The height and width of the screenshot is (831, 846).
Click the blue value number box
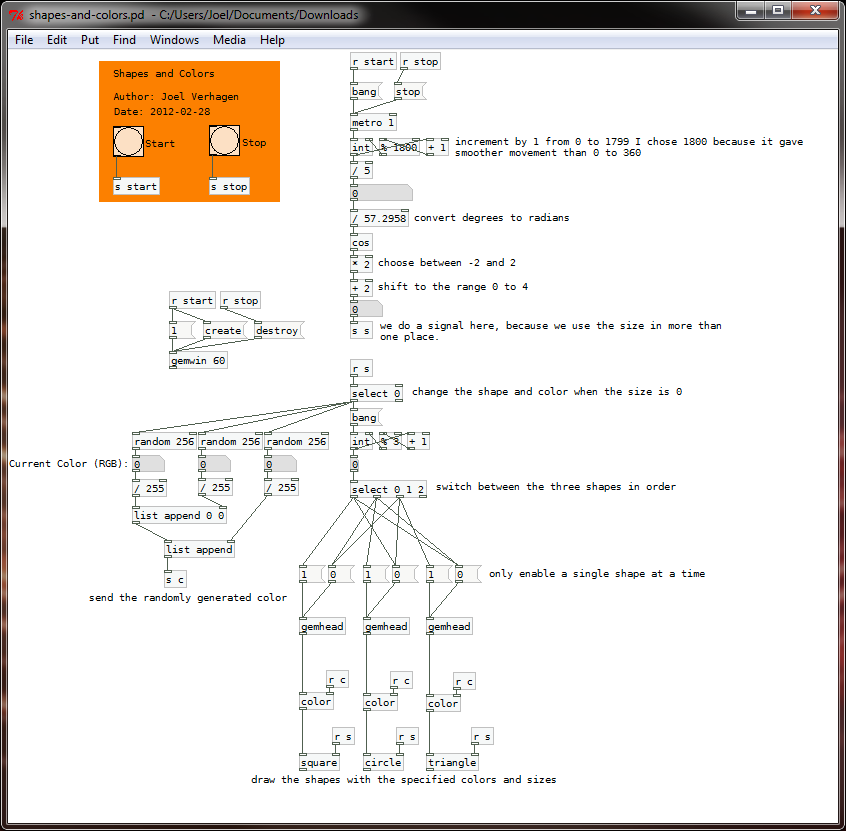[280, 464]
